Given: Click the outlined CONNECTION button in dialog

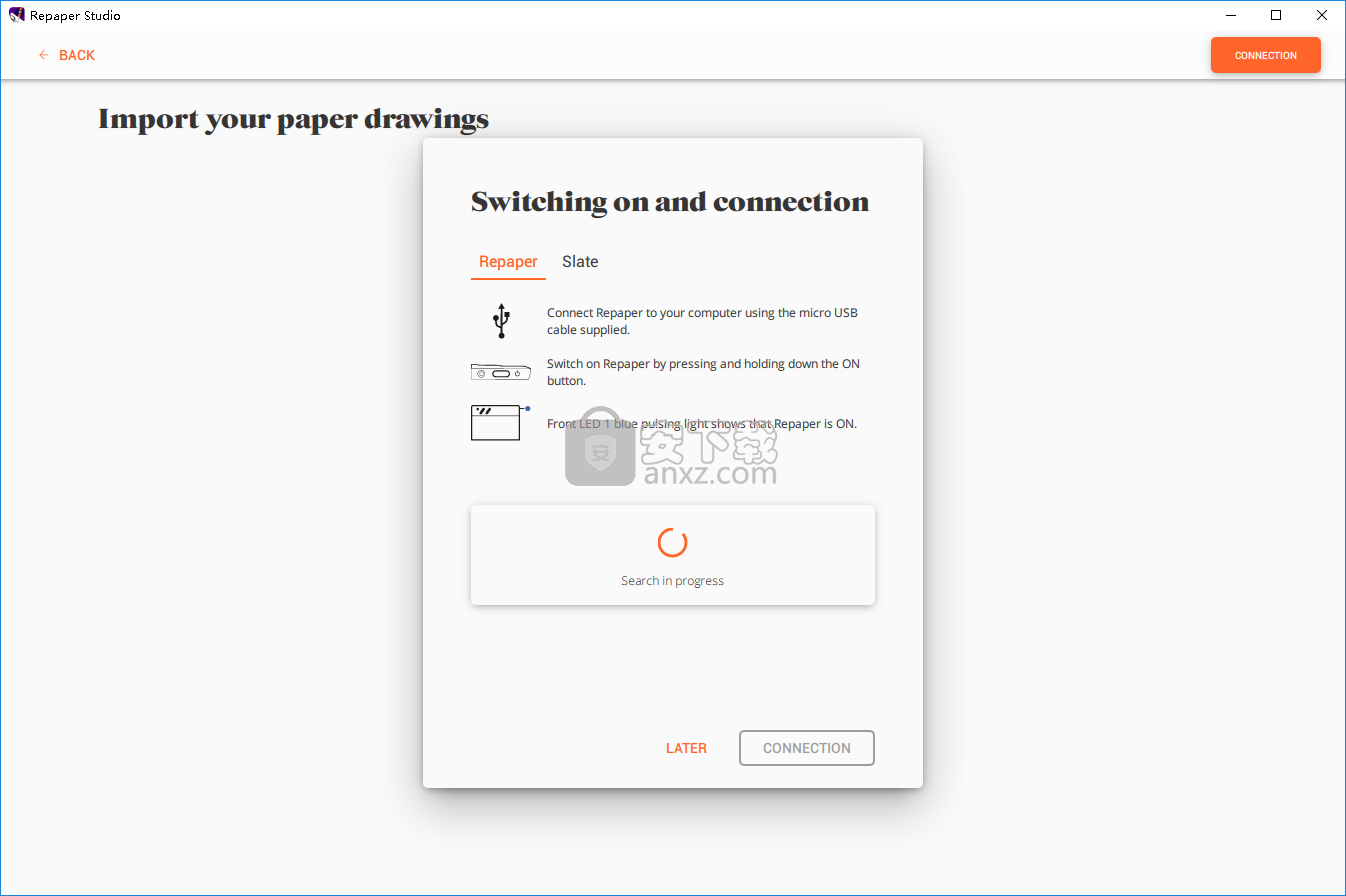Looking at the screenshot, I should click(x=807, y=748).
